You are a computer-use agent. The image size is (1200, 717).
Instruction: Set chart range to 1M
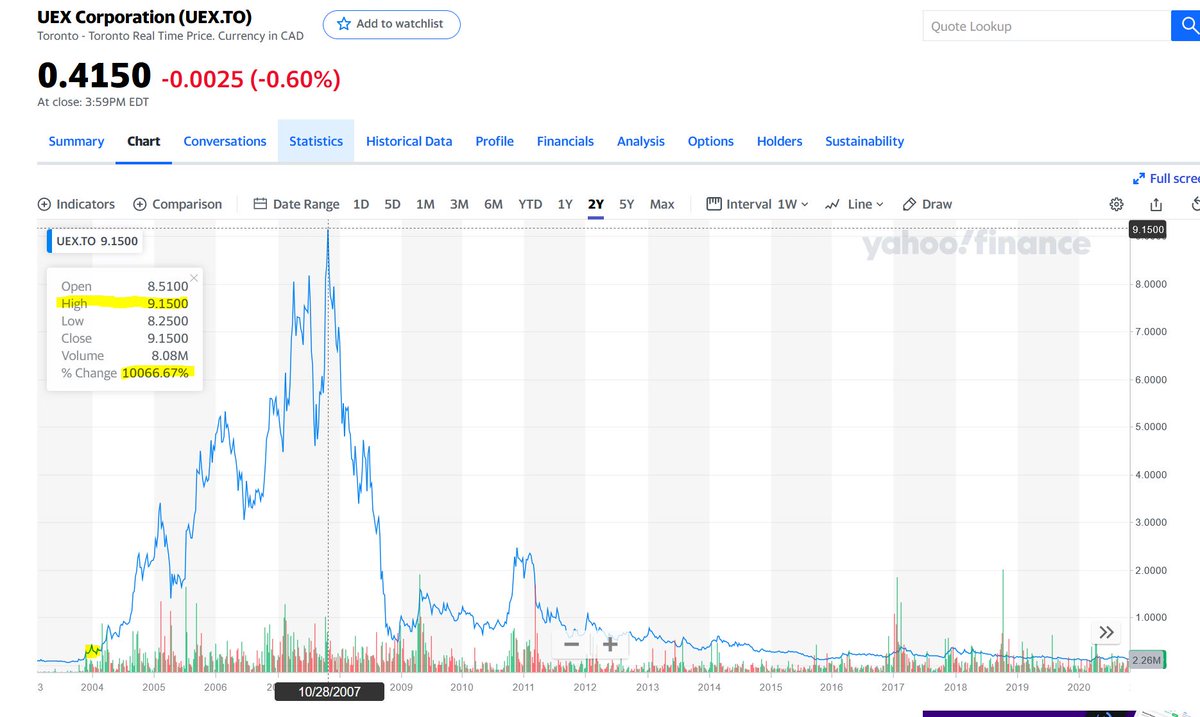click(425, 204)
